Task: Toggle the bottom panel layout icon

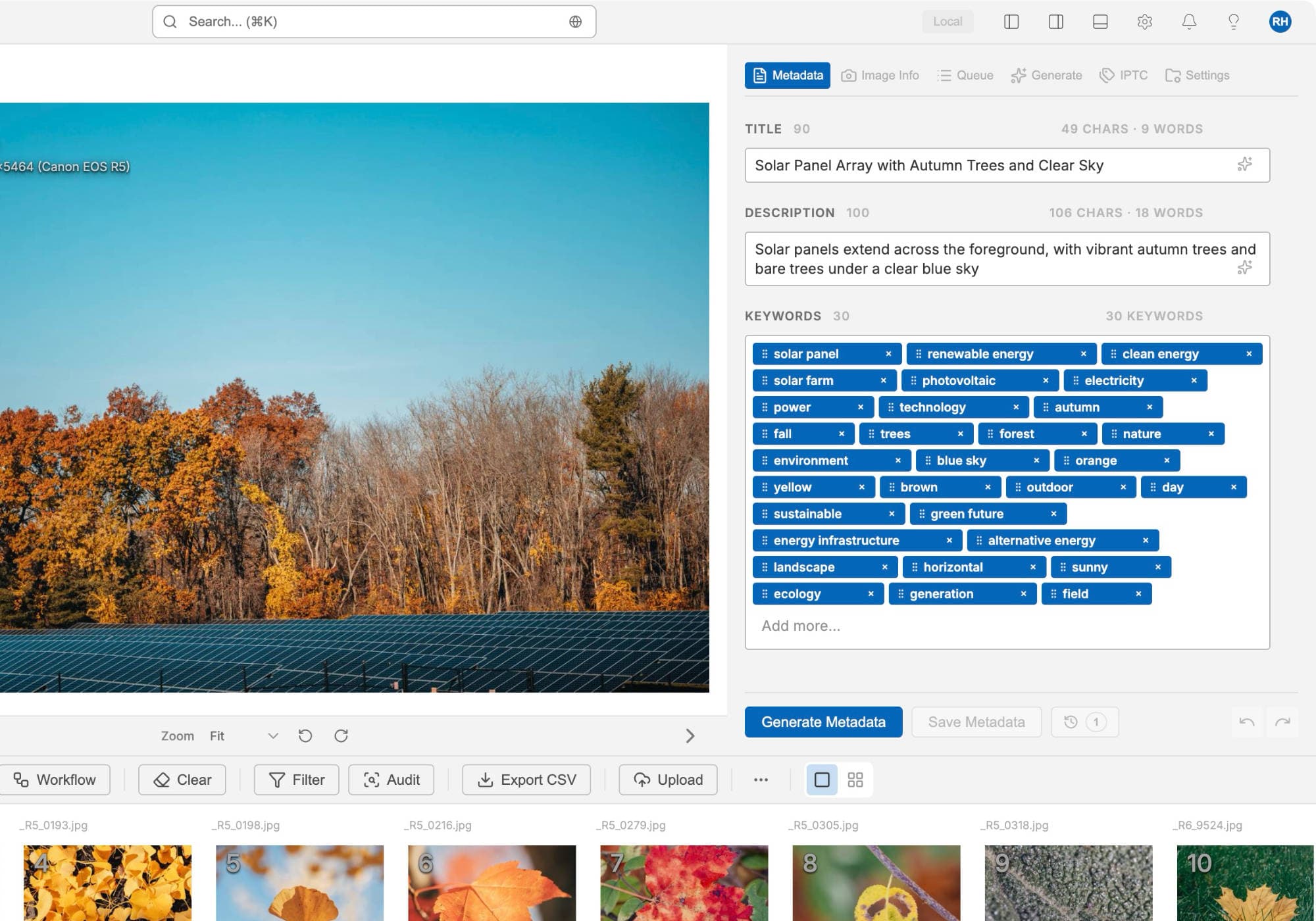Action: (x=1100, y=22)
